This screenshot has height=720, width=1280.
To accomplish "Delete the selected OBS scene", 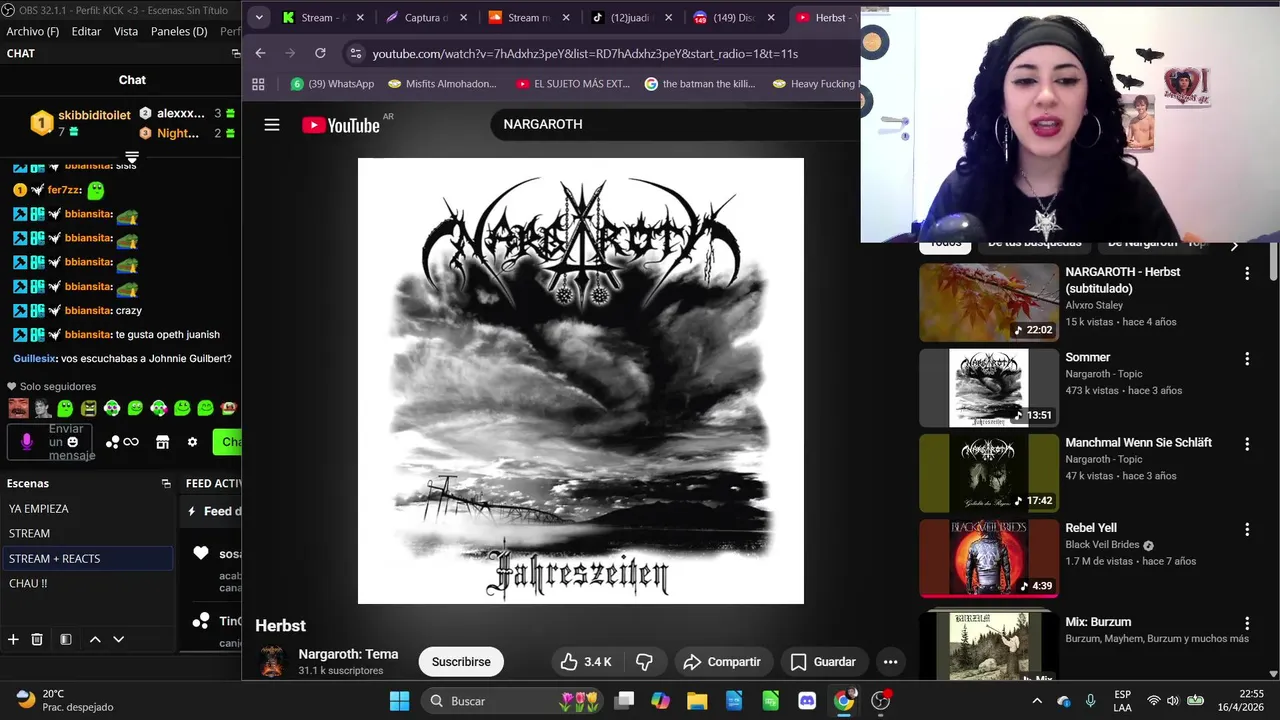I will click(x=37, y=639).
